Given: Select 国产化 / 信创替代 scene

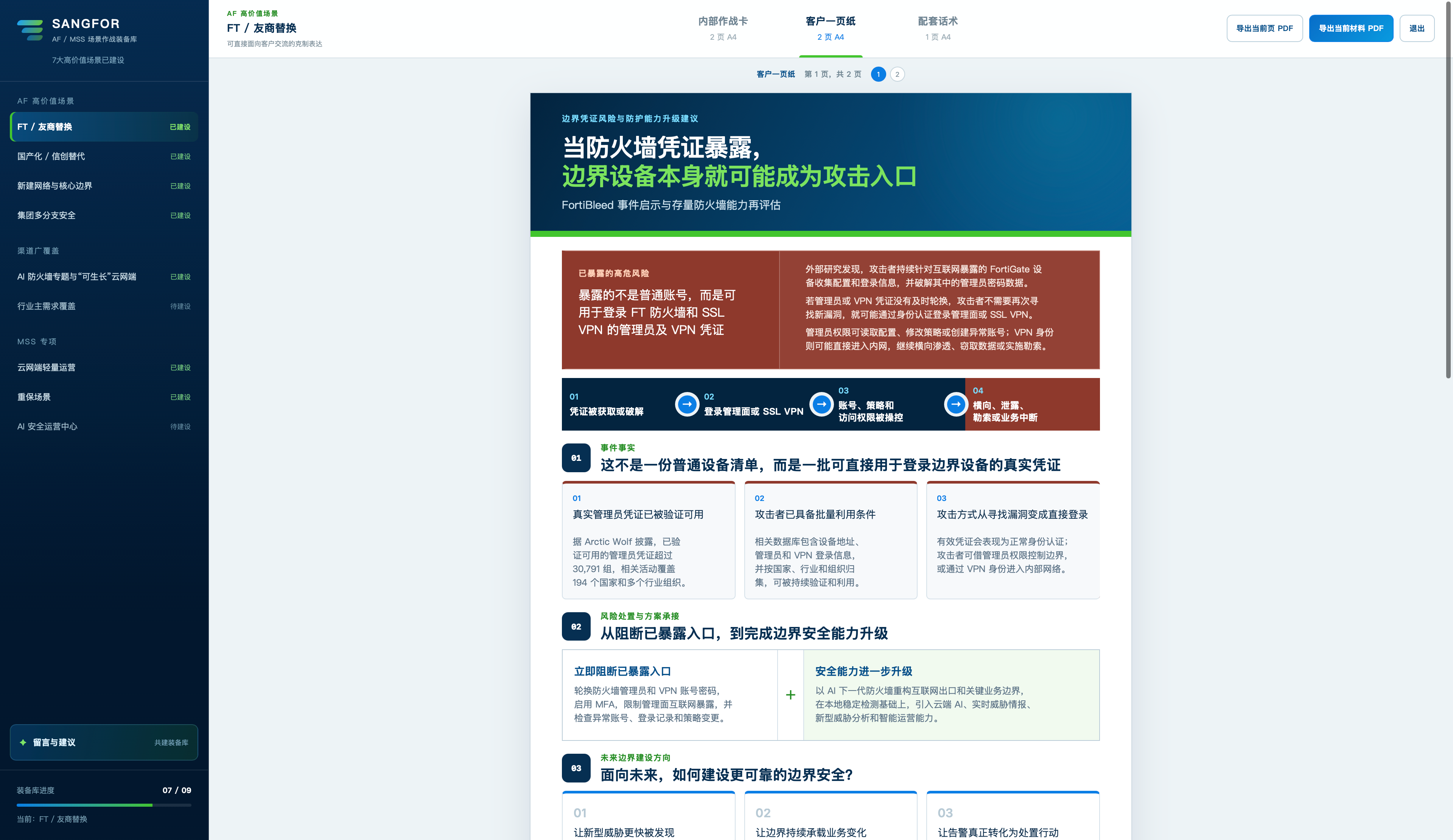Looking at the screenshot, I should (104, 156).
